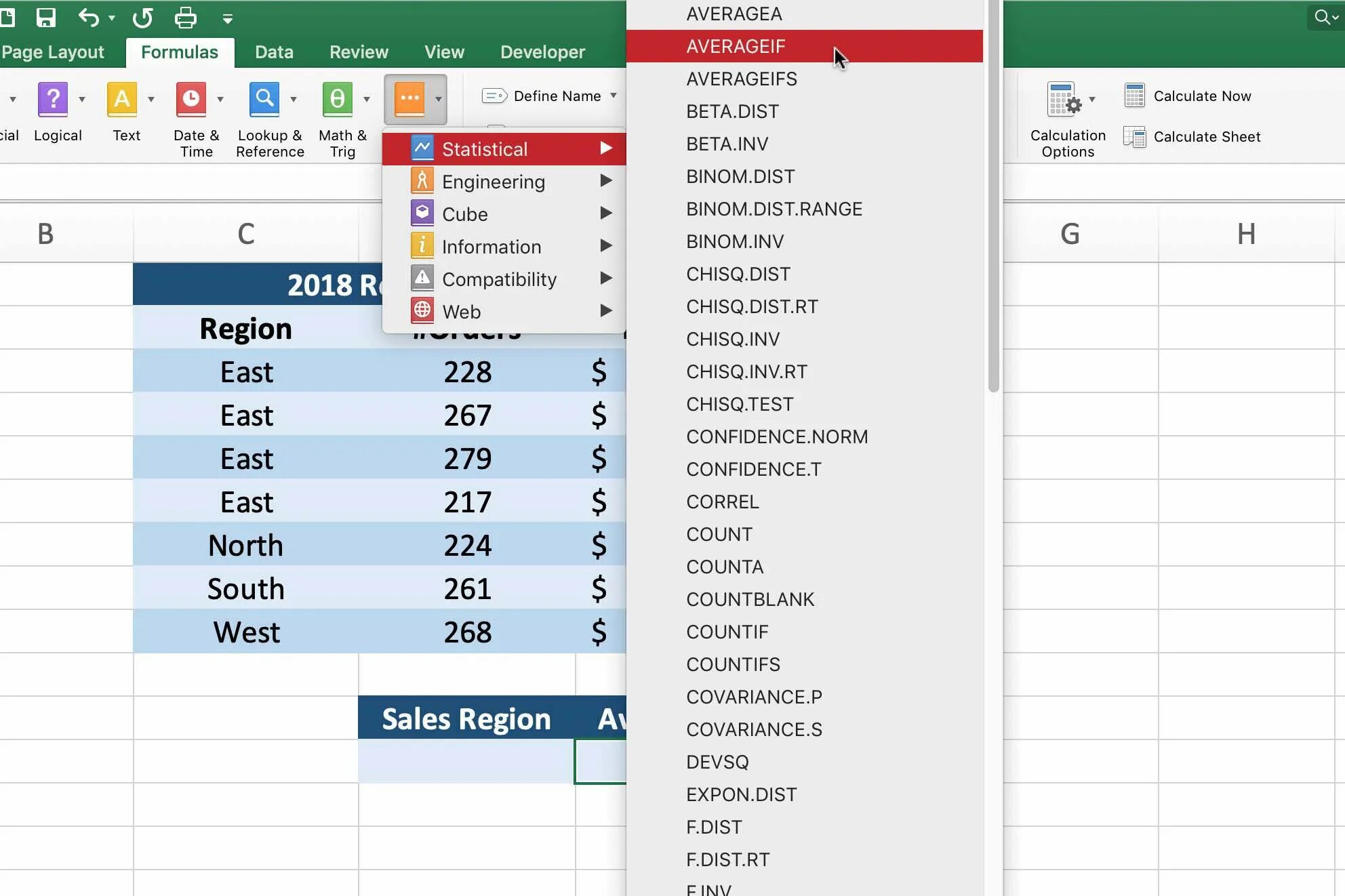This screenshot has height=896, width=1345.
Task: Expand the Define Name dropdown arrow
Action: 614,96
